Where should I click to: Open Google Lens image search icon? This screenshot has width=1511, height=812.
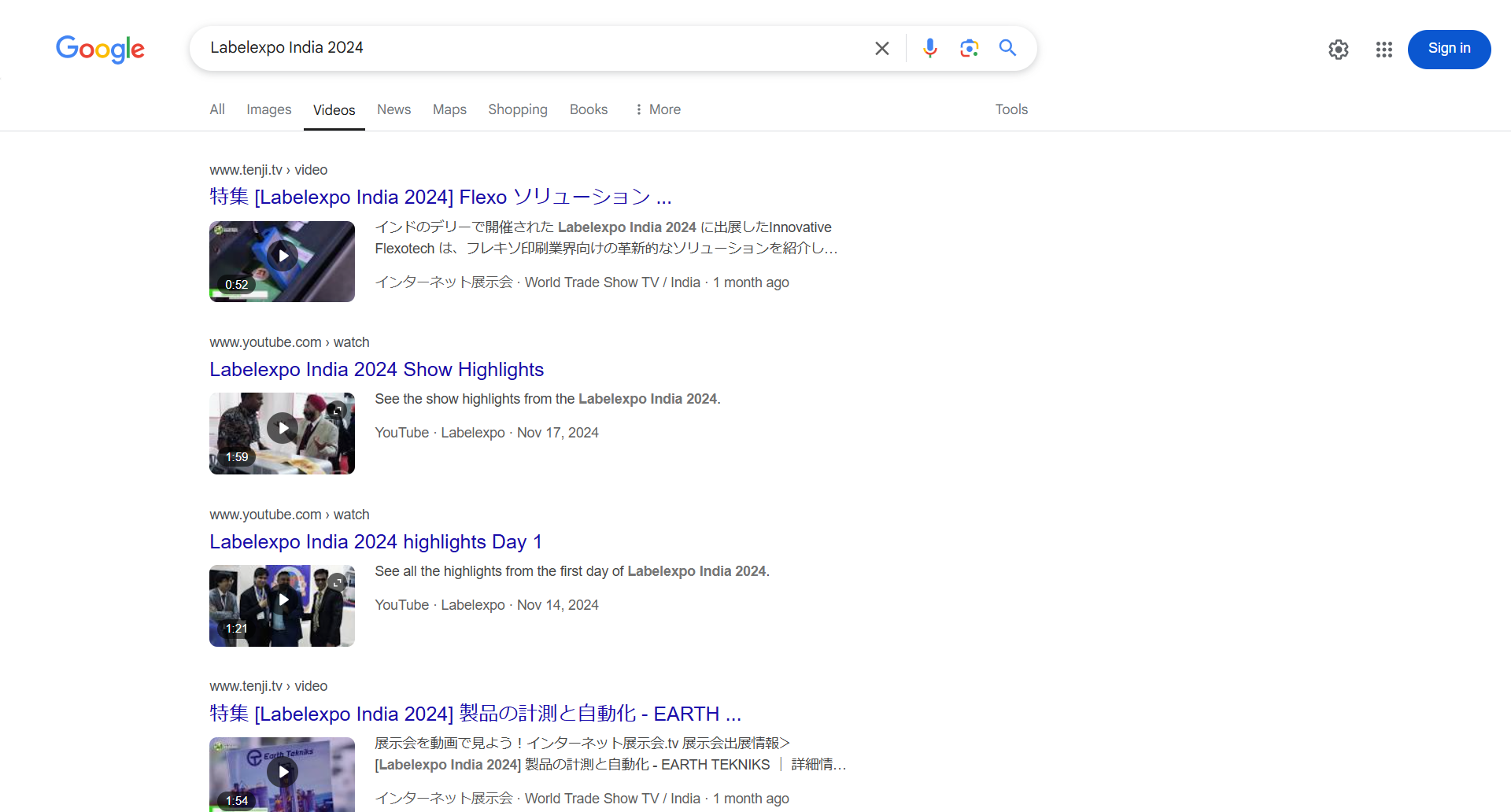tap(970, 48)
